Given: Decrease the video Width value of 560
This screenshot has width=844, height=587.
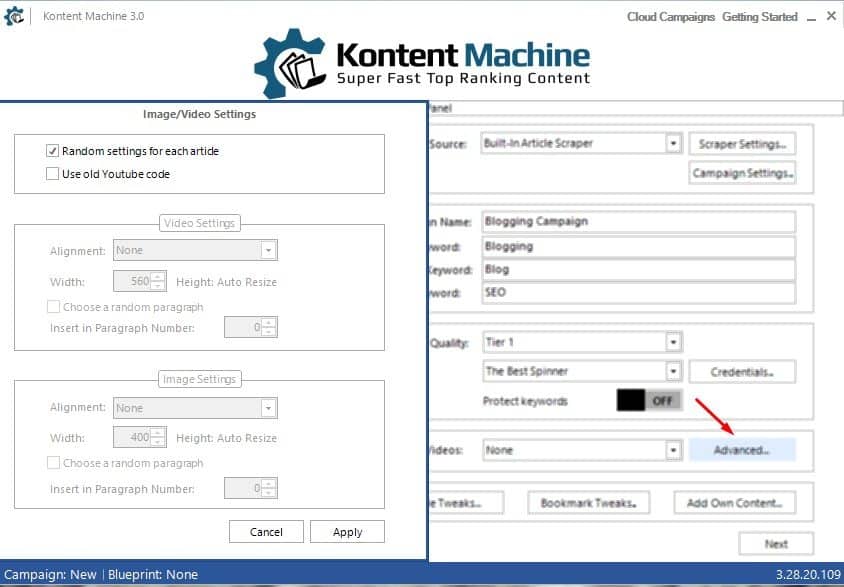Looking at the screenshot, I should [158, 286].
